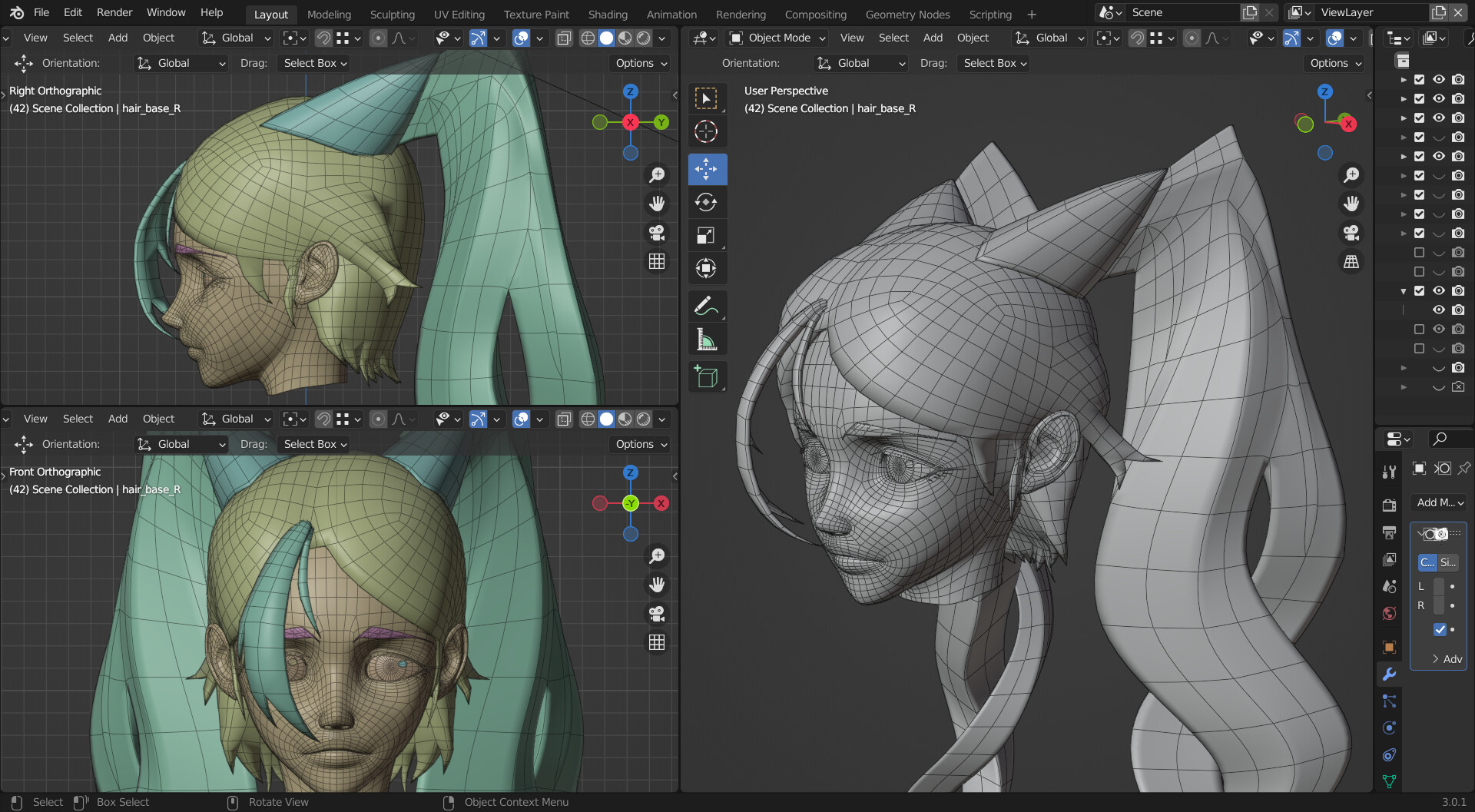Enable snapping in User Perspective viewport header

pos(1137,38)
